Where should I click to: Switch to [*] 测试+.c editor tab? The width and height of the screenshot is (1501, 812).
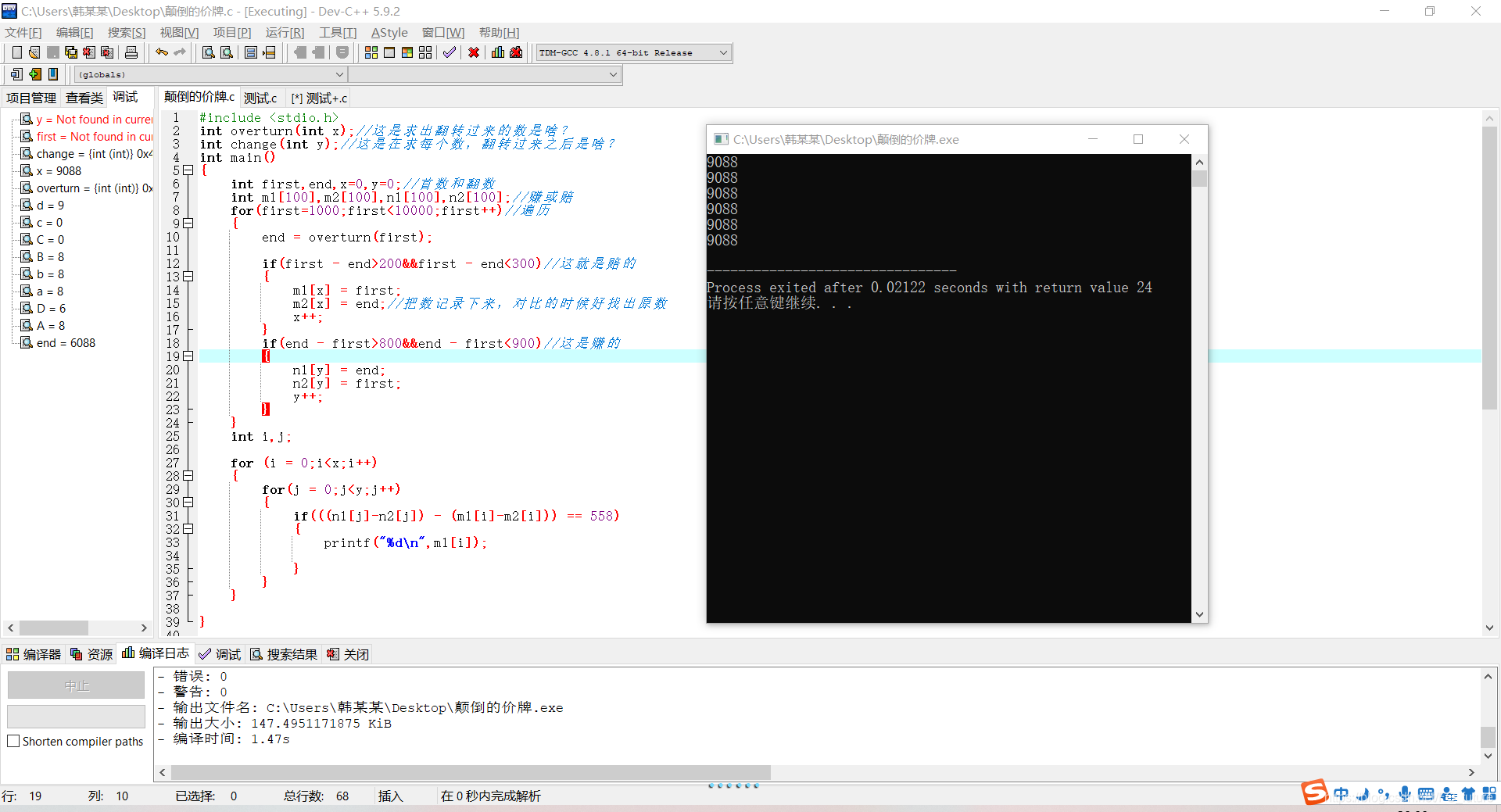click(319, 98)
